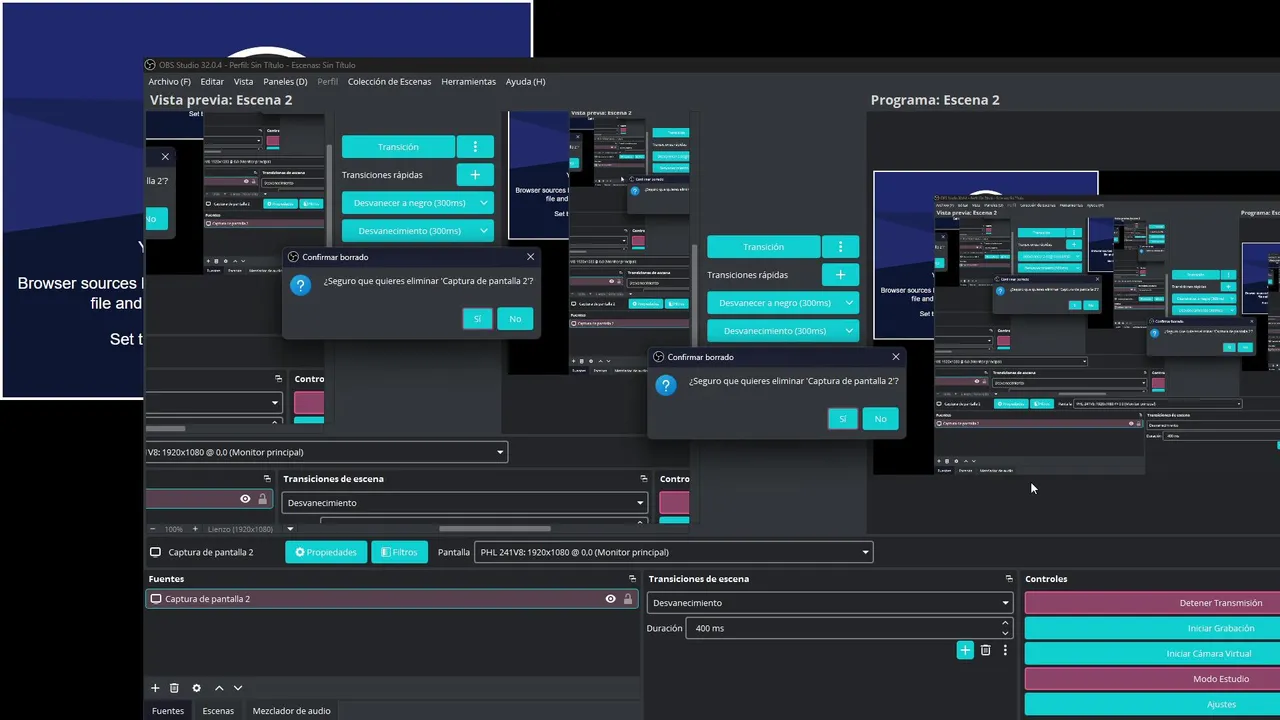Open the Paneles (D) menu
This screenshot has height=720, width=1280.
tap(285, 82)
